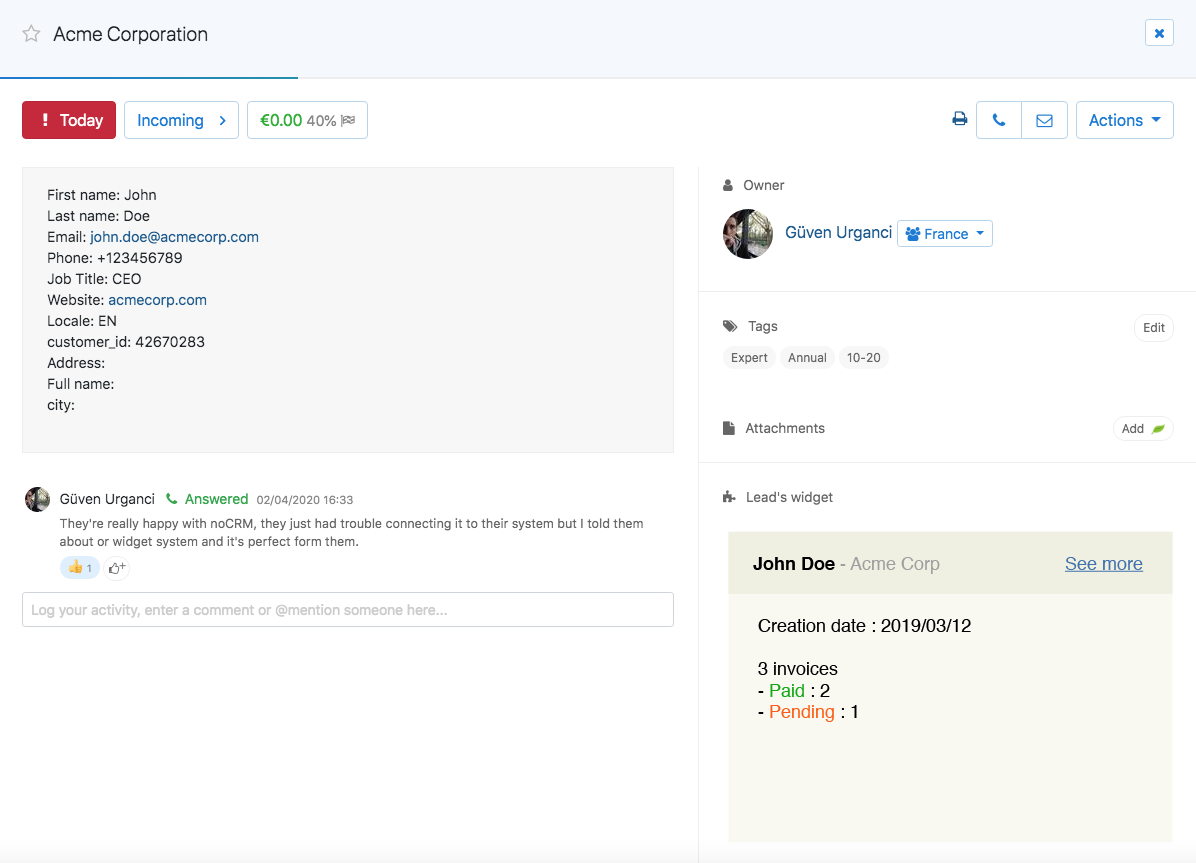Click See more in lead's widget
Image resolution: width=1196 pixels, height=863 pixels.
(1103, 564)
